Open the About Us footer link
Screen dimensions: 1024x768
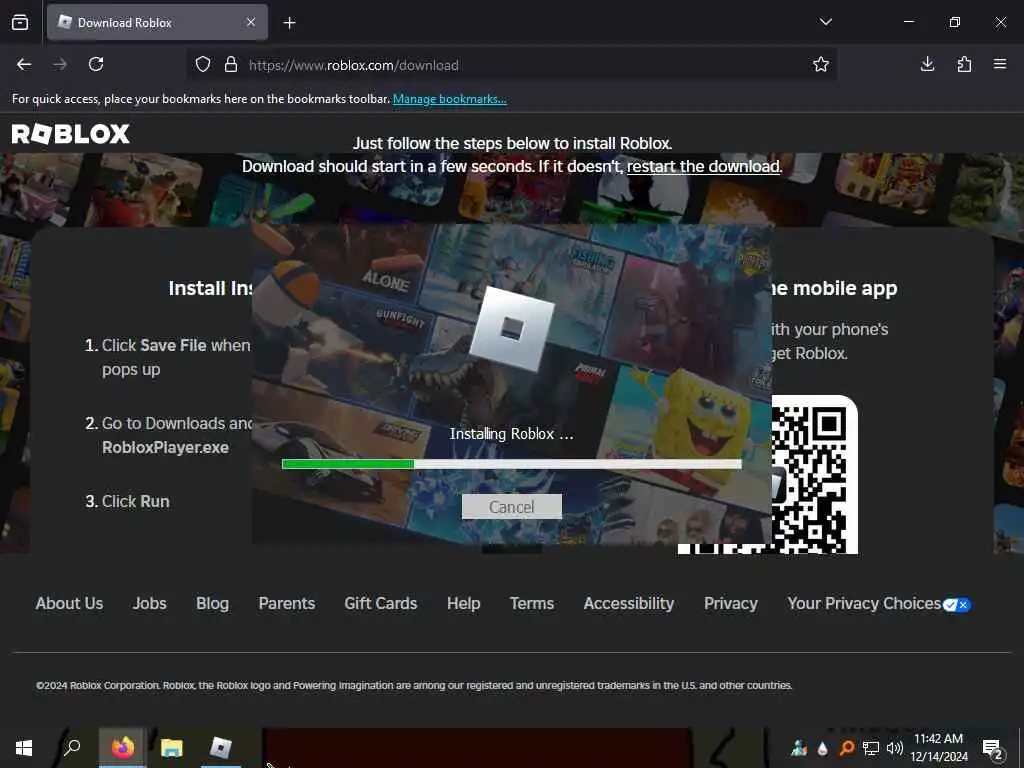coord(69,603)
